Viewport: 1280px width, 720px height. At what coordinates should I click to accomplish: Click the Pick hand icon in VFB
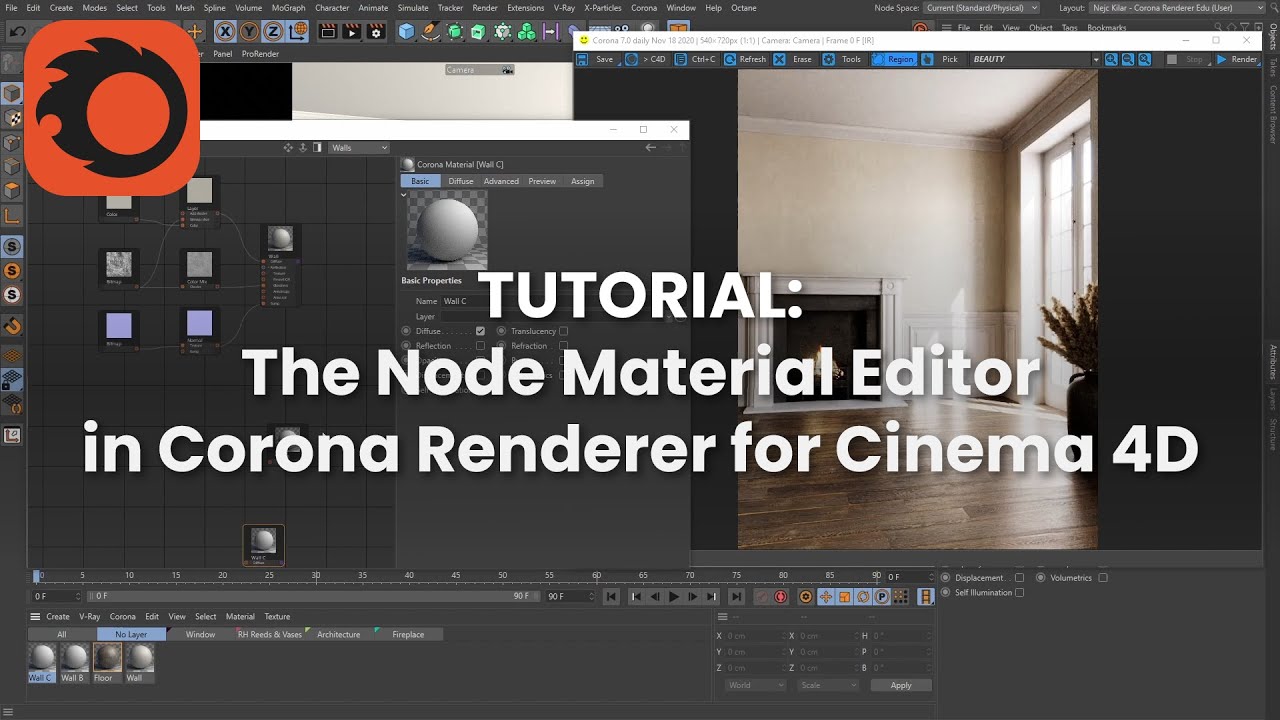[927, 59]
